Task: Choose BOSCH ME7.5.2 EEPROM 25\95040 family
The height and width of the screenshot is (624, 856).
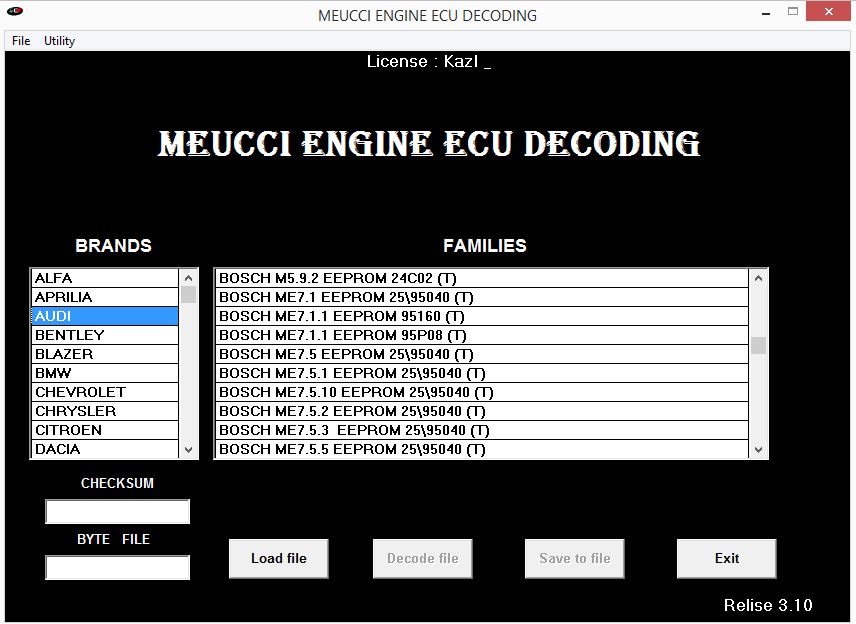Action: [x=482, y=411]
